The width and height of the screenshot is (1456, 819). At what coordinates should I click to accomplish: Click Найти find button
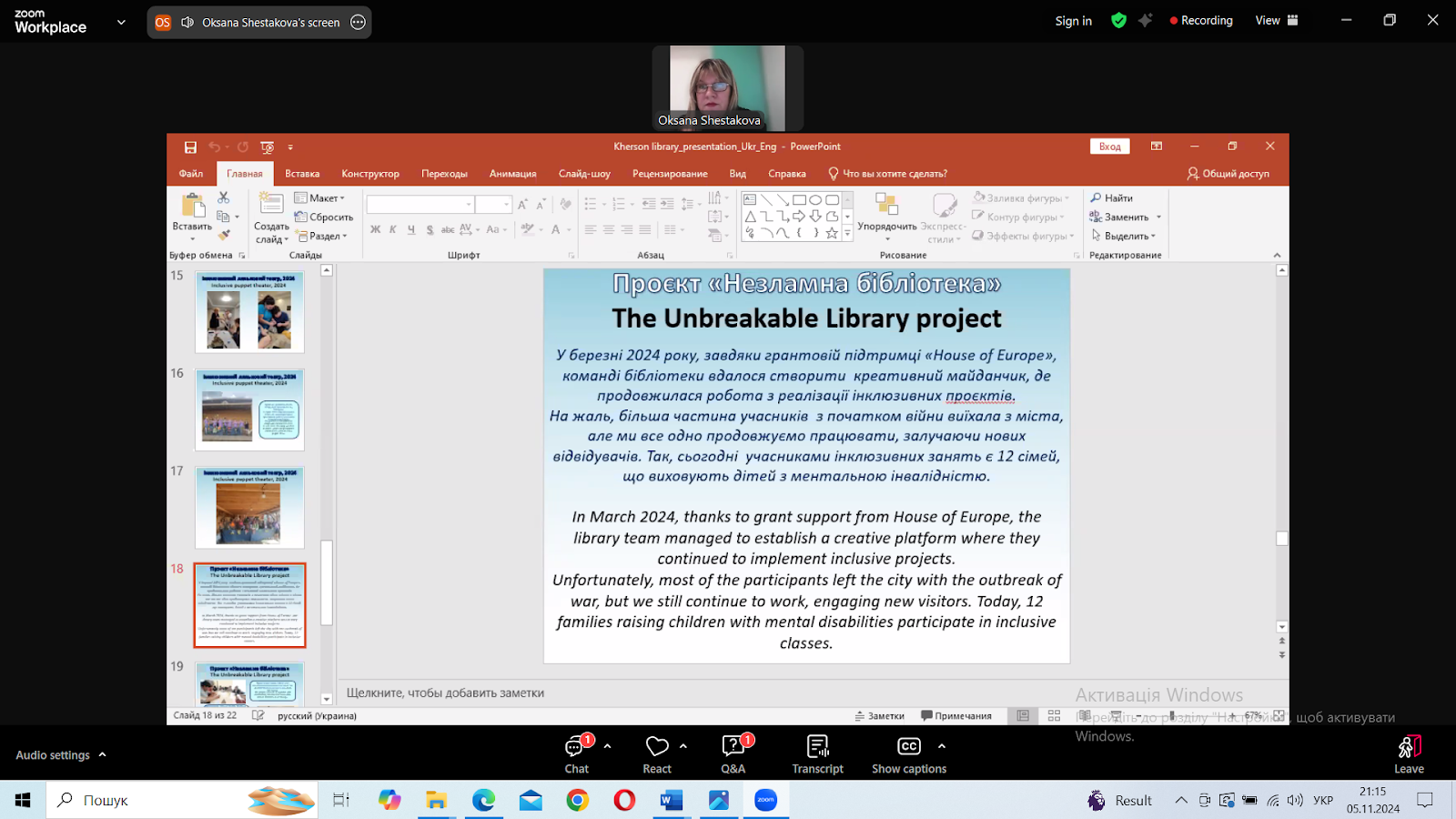pos(1111,197)
